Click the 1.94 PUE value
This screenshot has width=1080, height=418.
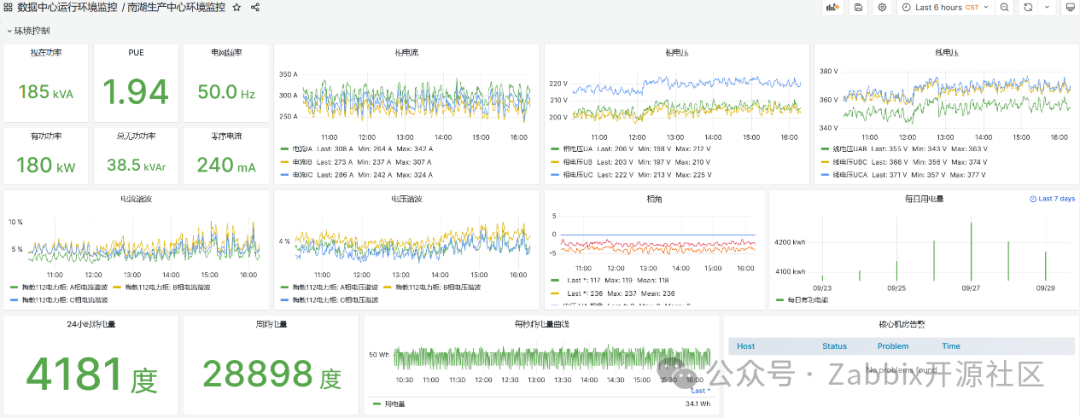136,91
